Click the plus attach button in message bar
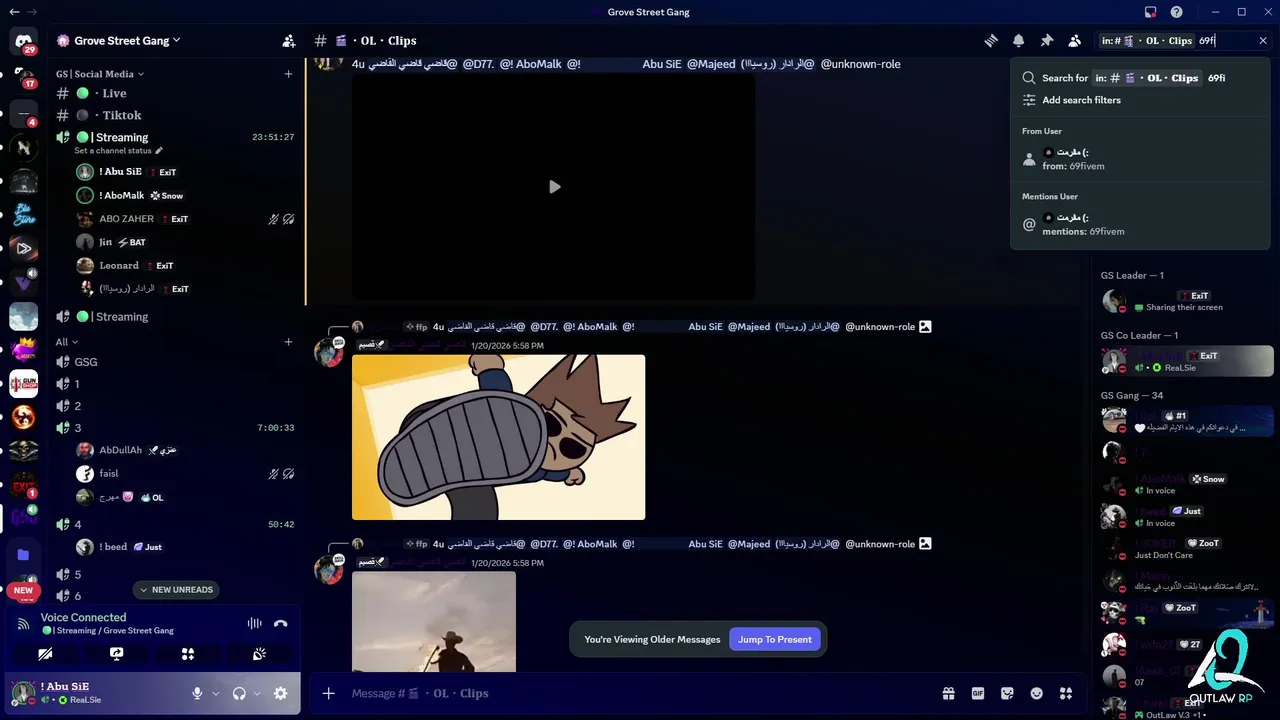Screen dimensions: 1280x720 tap(328, 693)
